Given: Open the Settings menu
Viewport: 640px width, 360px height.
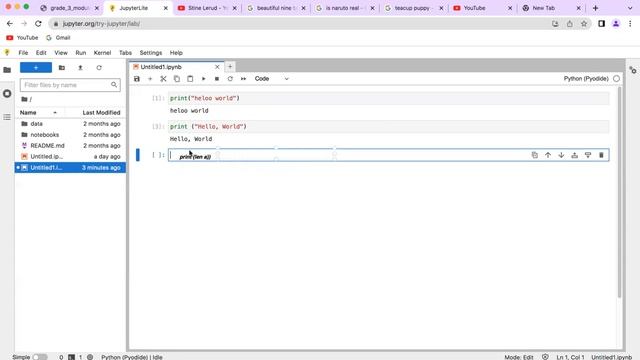Looking at the screenshot, I should point(151,53).
